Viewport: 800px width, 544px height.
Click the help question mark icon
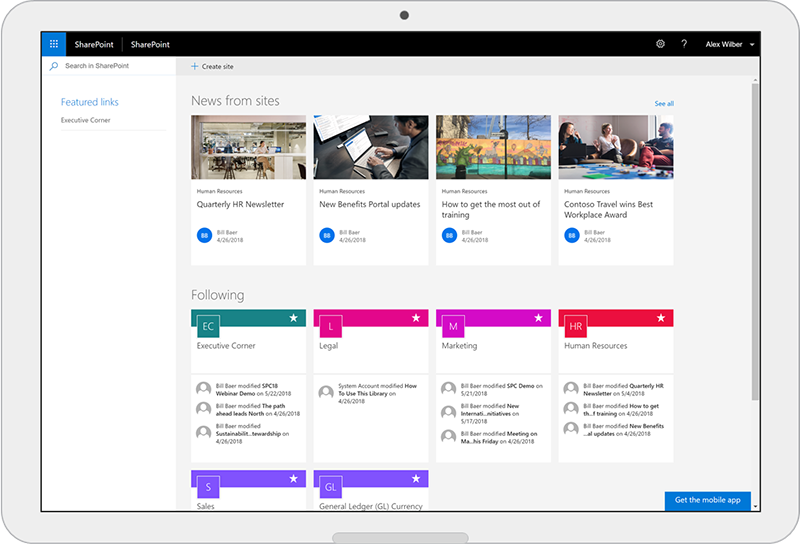tap(684, 44)
